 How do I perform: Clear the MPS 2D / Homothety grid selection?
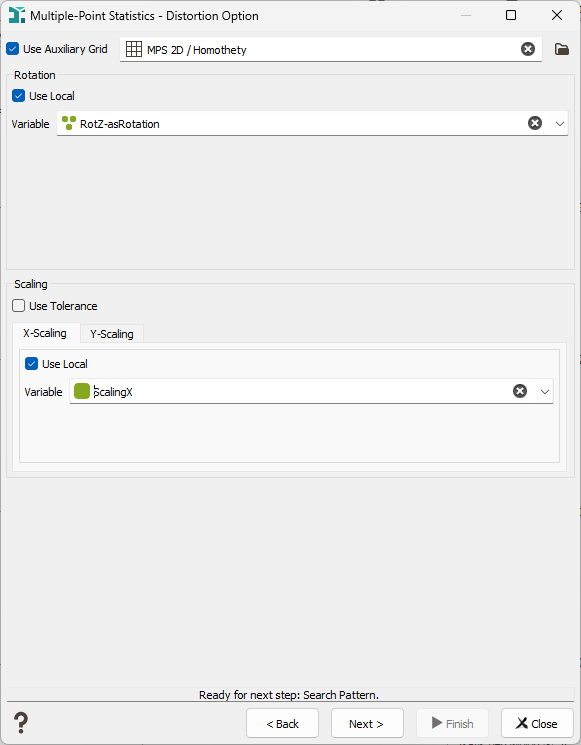[528, 49]
